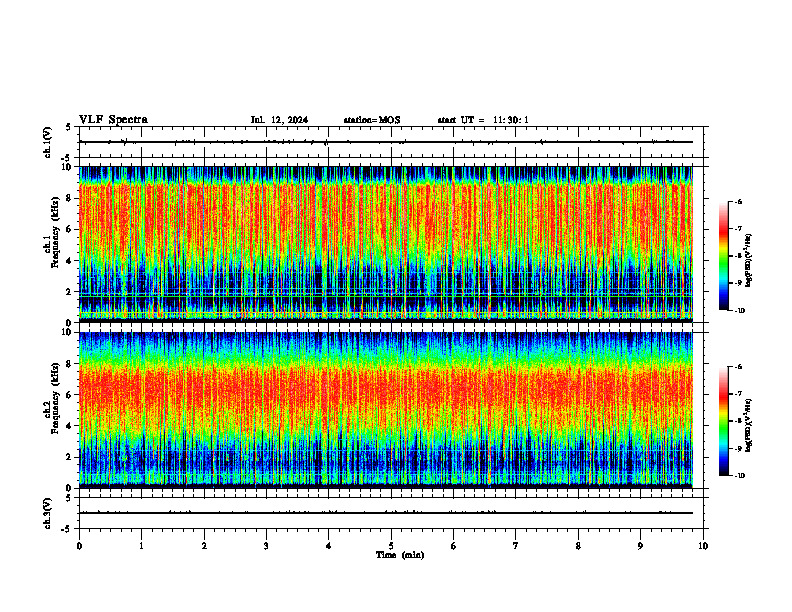The height and width of the screenshot is (612, 792).
Task: Click the time axis tick label "5"
Action: click(391, 546)
